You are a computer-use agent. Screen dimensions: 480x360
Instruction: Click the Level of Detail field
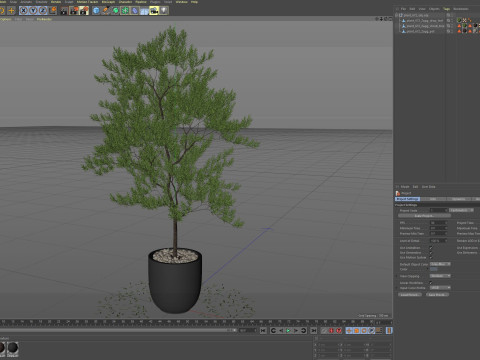point(438,241)
